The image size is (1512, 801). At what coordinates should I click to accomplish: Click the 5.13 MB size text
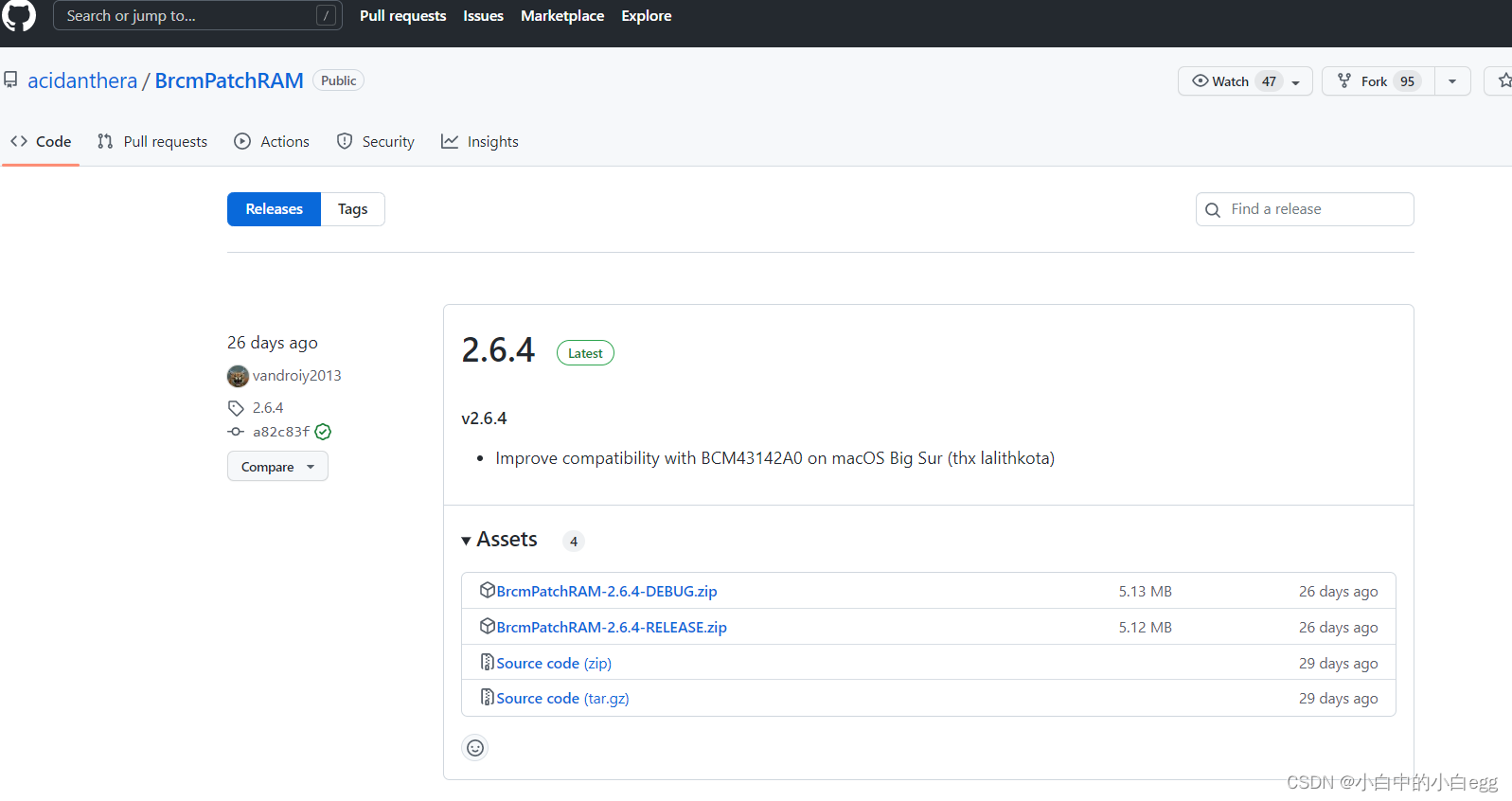pos(1146,591)
